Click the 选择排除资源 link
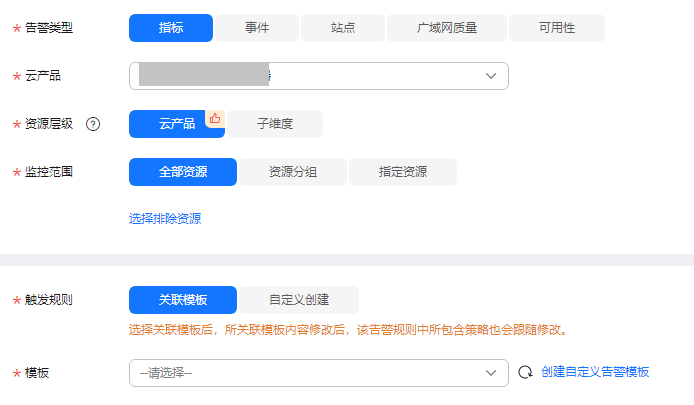The height and width of the screenshot is (405, 694). [165, 218]
